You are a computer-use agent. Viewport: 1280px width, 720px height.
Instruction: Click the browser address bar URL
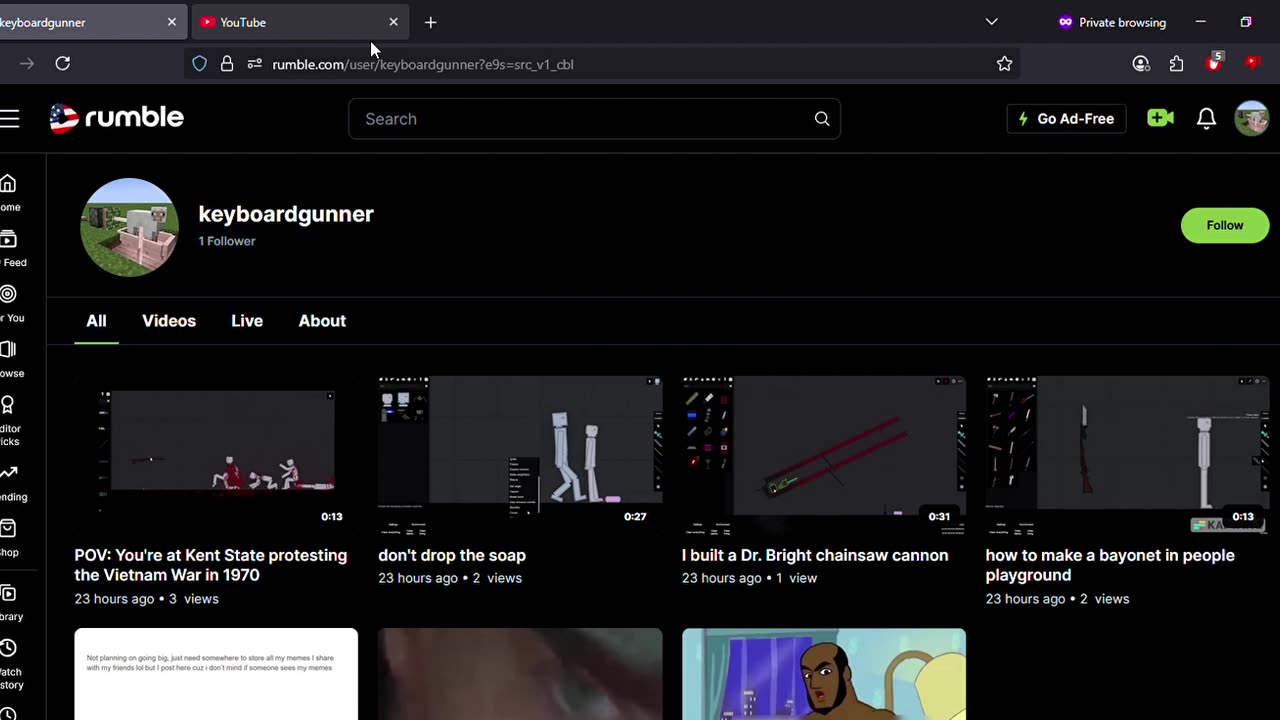point(423,64)
